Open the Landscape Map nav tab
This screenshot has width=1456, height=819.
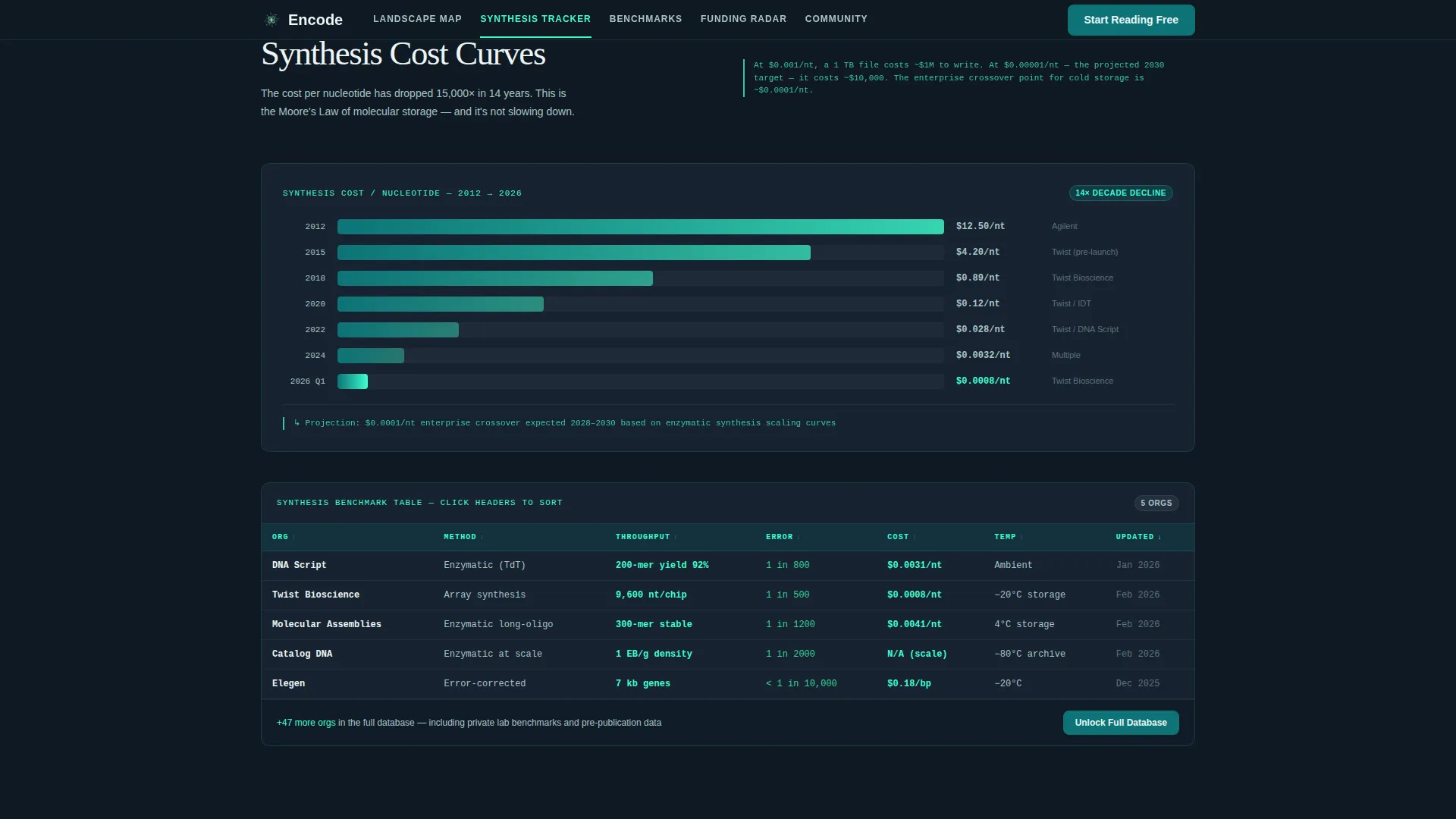417,19
